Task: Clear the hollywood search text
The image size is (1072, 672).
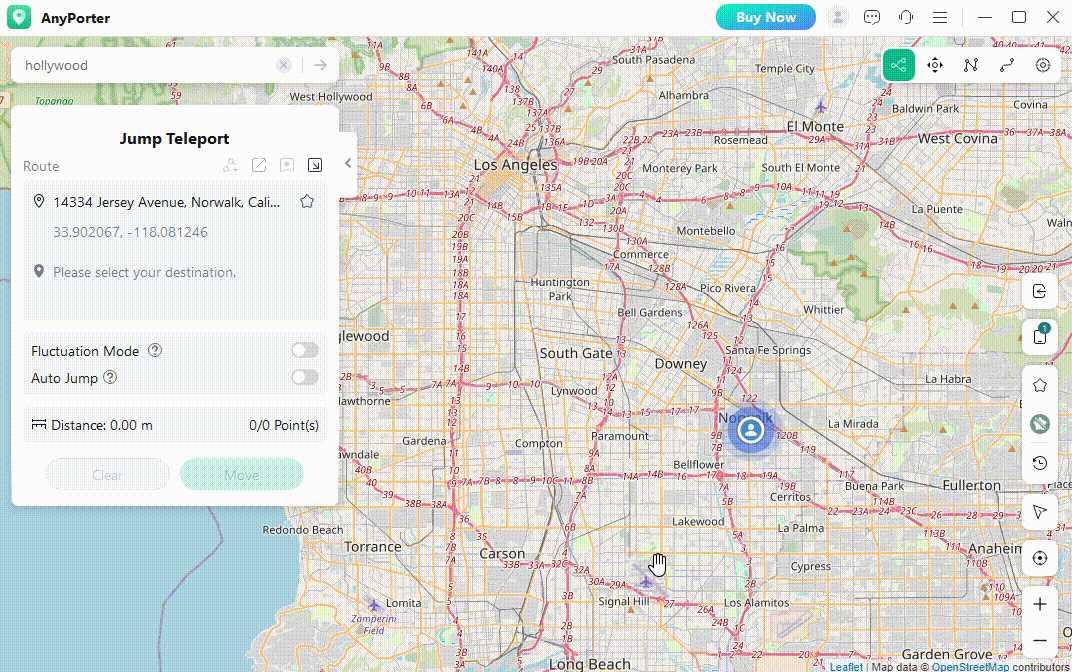Action: point(284,65)
